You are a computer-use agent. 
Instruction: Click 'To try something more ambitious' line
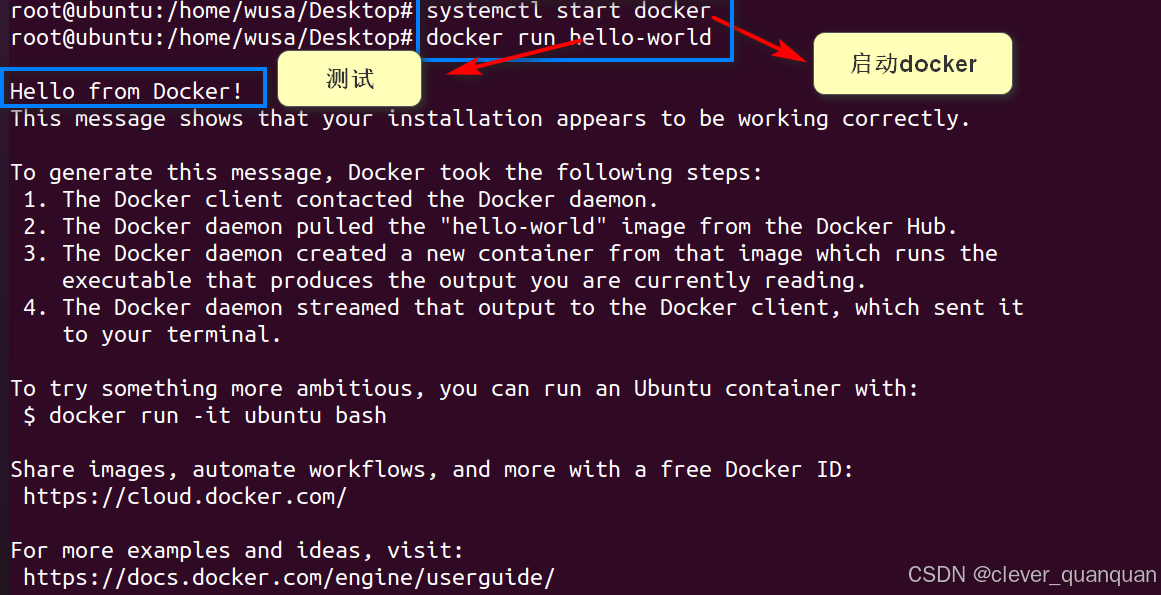coord(464,389)
